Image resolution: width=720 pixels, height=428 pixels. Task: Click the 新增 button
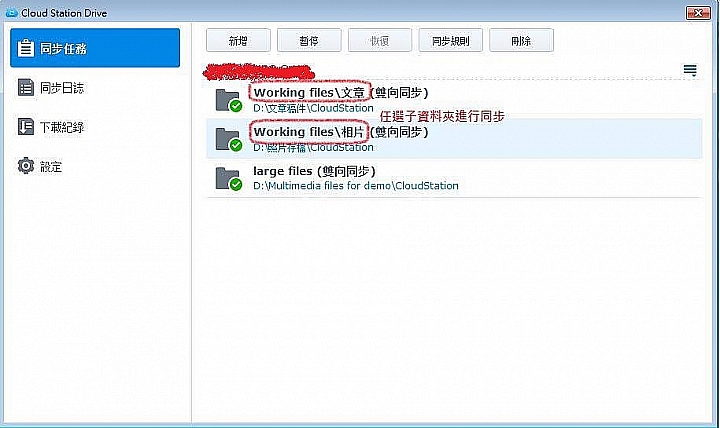pyautogui.click(x=238, y=40)
